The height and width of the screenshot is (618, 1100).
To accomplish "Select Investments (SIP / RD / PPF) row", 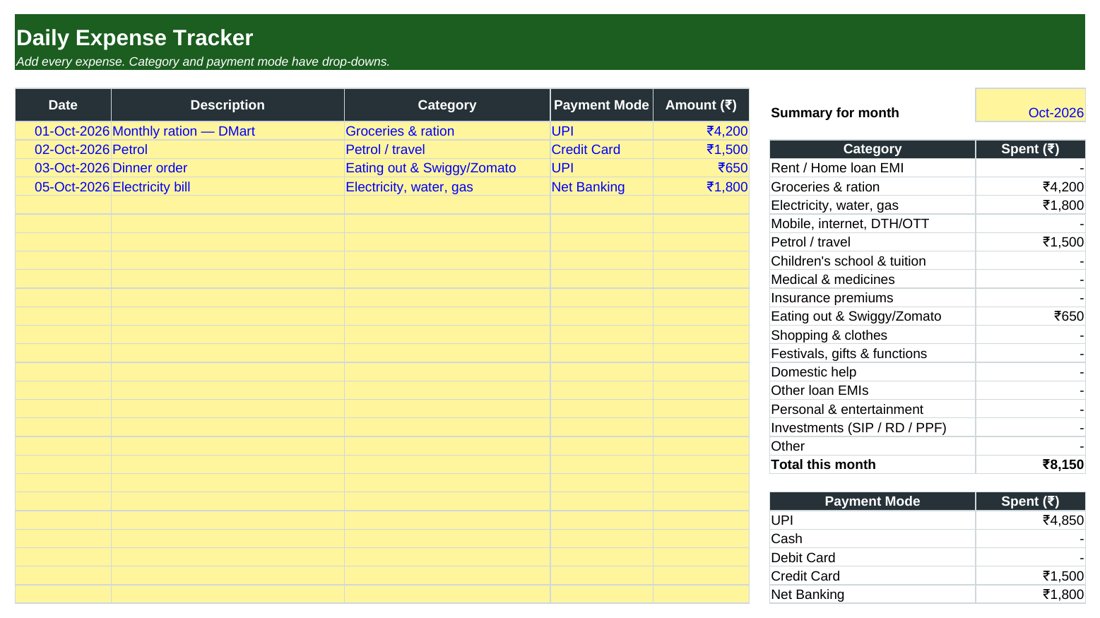I will [x=927, y=428].
